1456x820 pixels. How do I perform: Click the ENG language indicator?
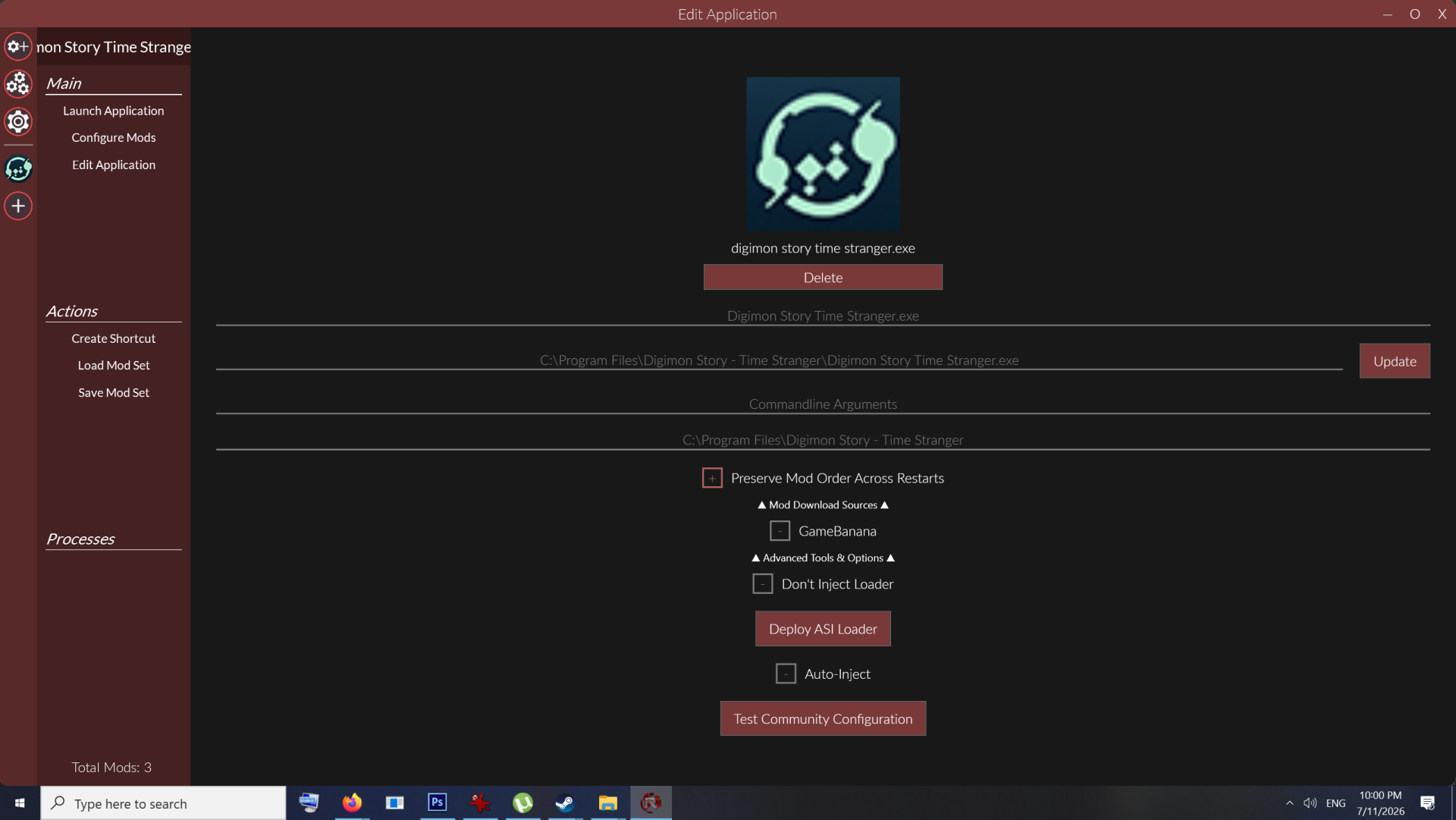click(1335, 803)
